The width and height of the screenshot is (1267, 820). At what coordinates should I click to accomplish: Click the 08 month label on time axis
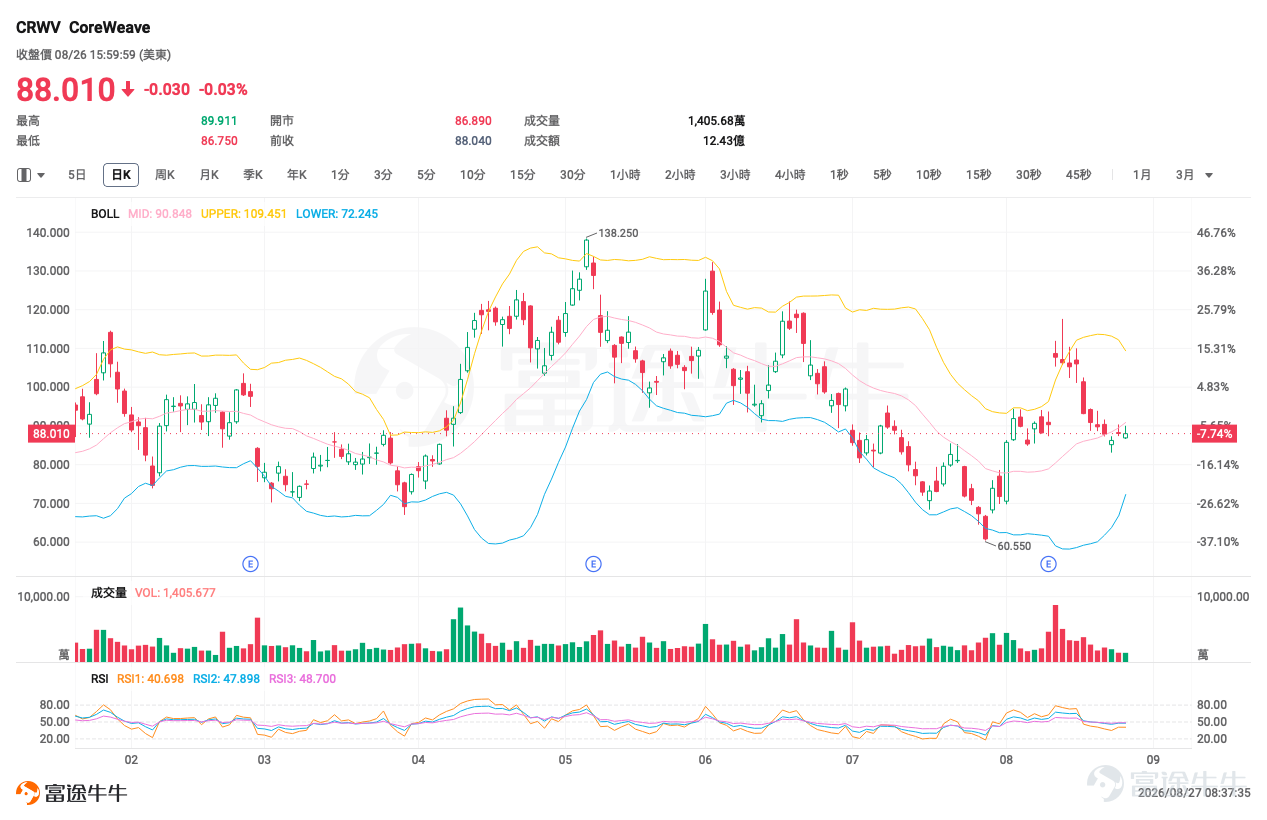[x=1006, y=760]
